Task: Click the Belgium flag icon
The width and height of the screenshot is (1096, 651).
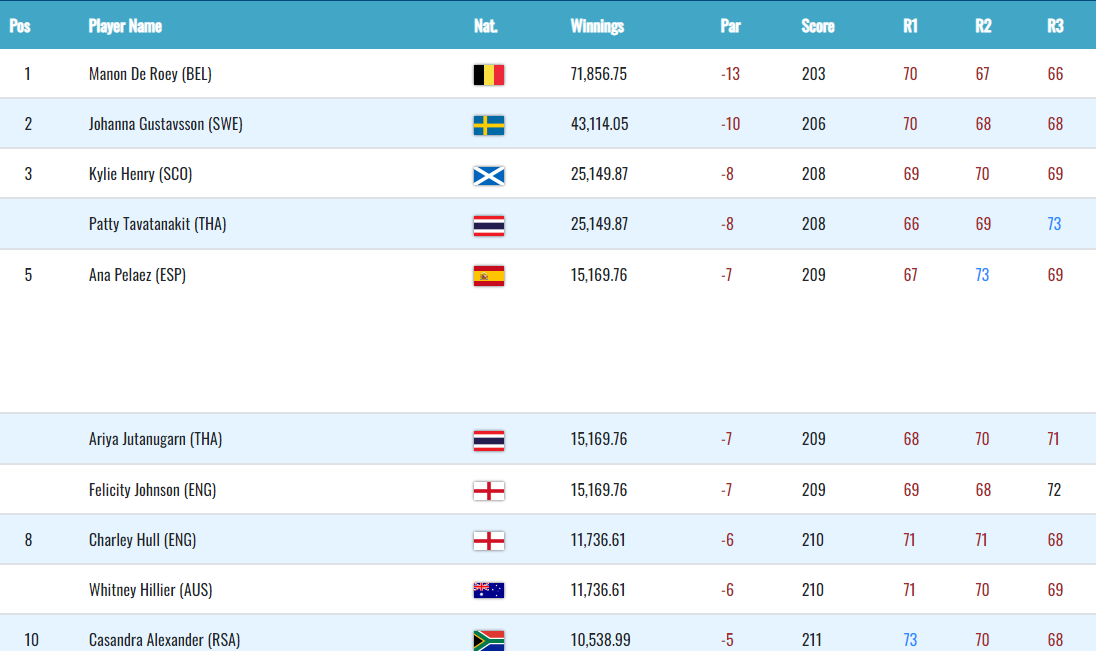Action: (x=488, y=75)
